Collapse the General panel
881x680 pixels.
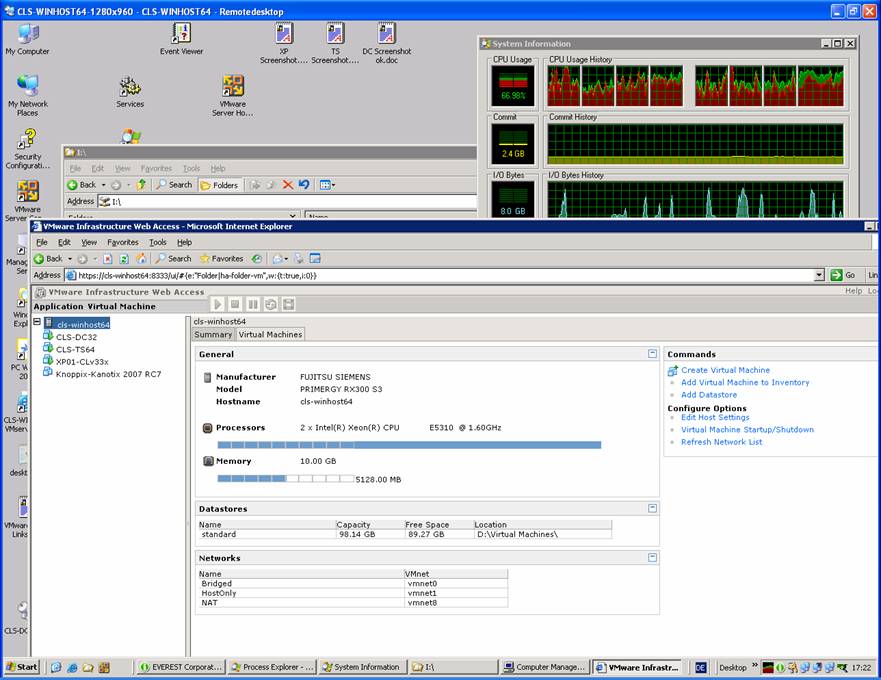coord(652,353)
